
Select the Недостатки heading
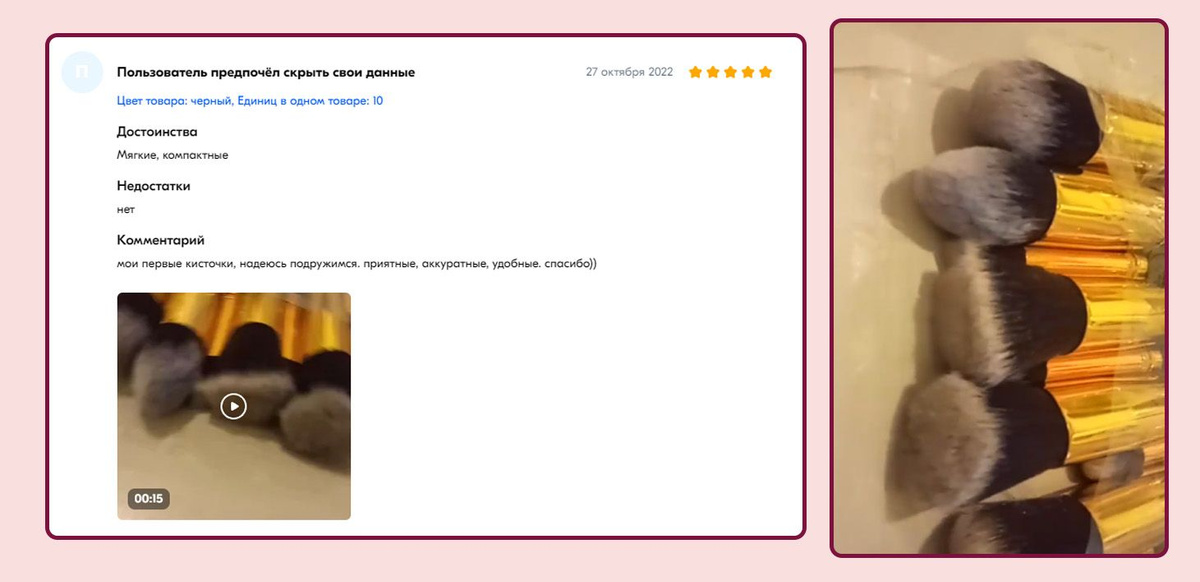(x=153, y=186)
